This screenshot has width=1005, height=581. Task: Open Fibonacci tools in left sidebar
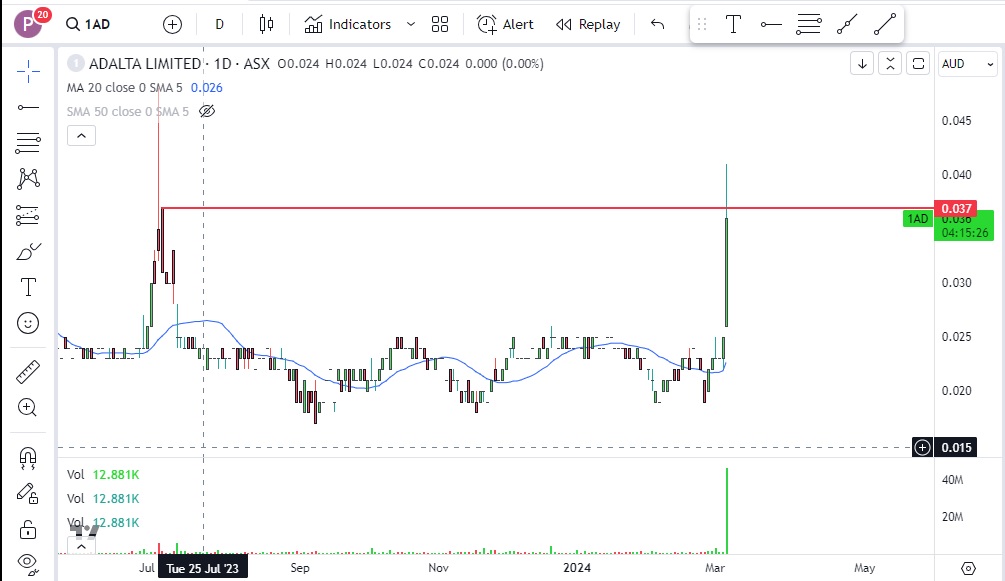point(28,142)
